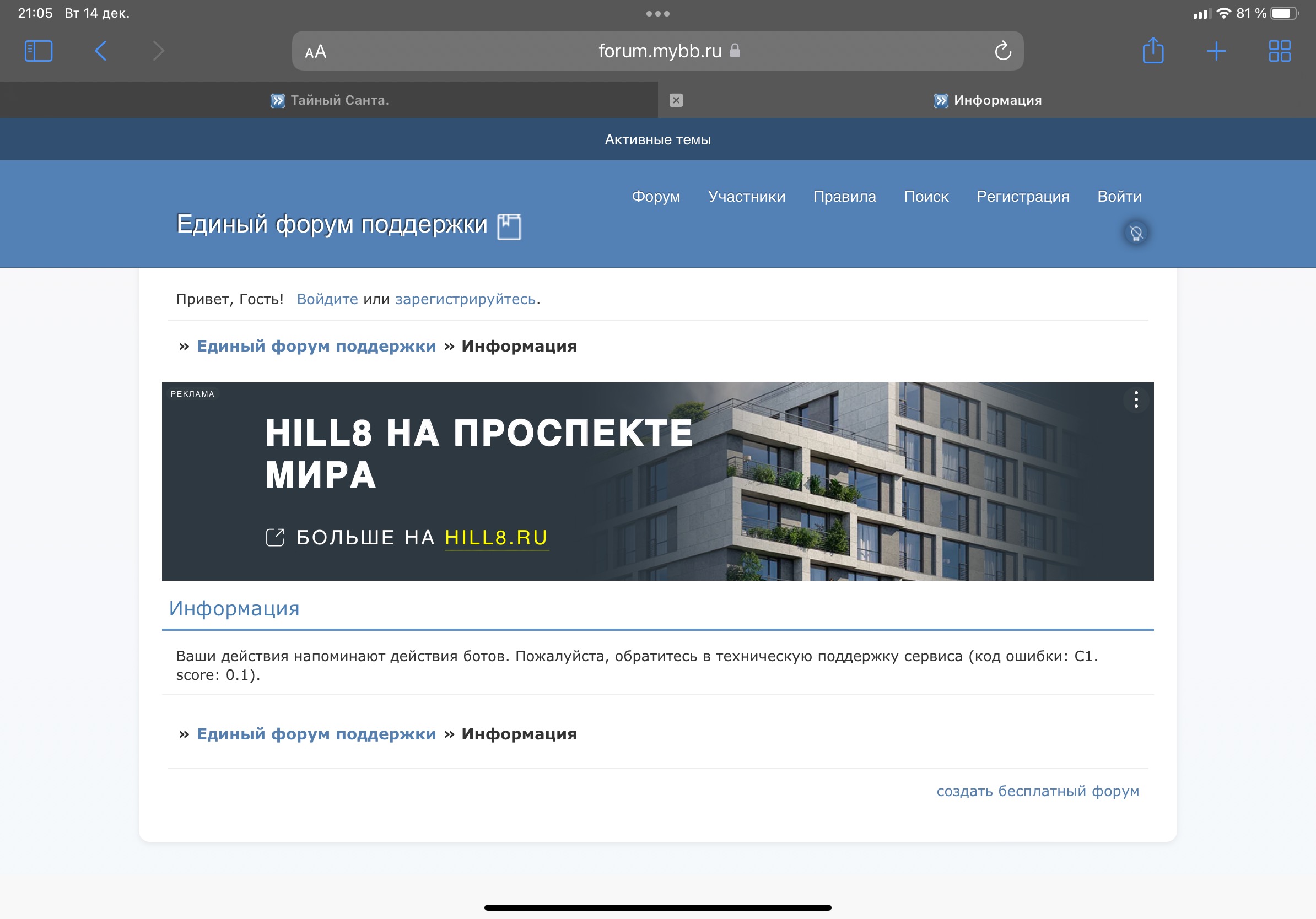Click Войти in the navigation

point(1119,197)
